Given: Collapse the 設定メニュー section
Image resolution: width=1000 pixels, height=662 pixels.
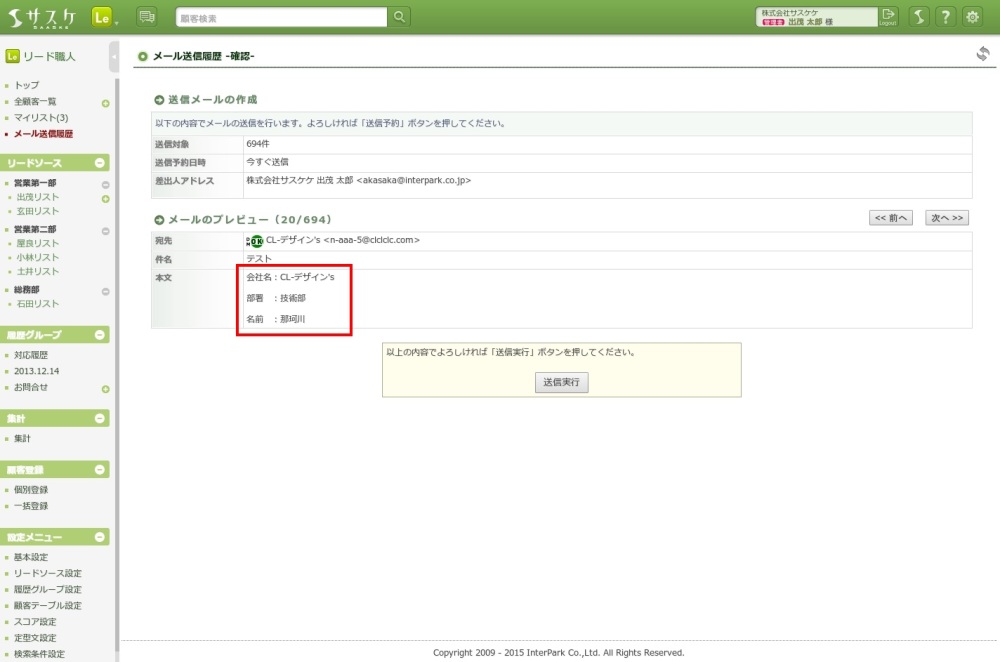Looking at the screenshot, I should 99,537.
